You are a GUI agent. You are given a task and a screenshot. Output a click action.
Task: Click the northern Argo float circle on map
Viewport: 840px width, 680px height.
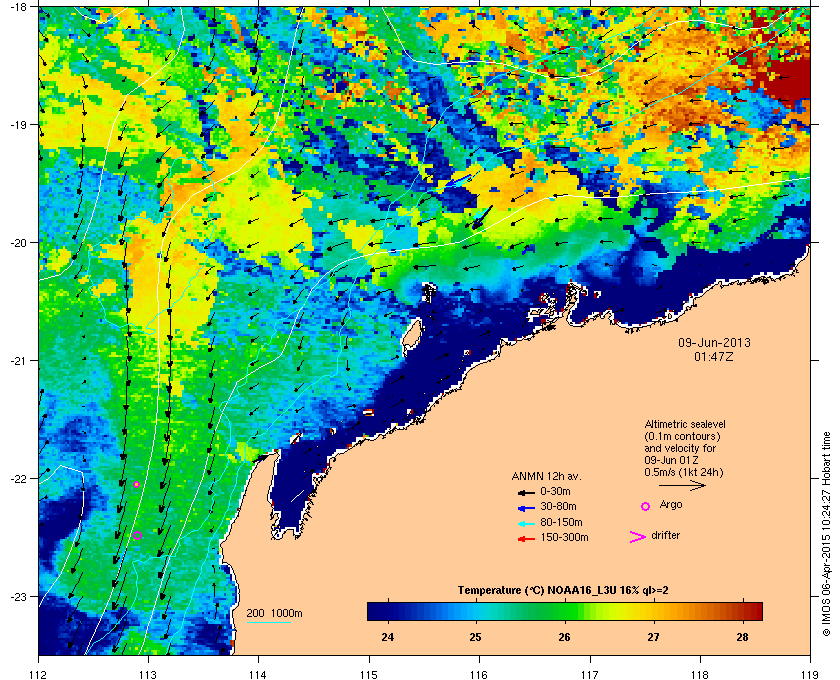tap(136, 484)
